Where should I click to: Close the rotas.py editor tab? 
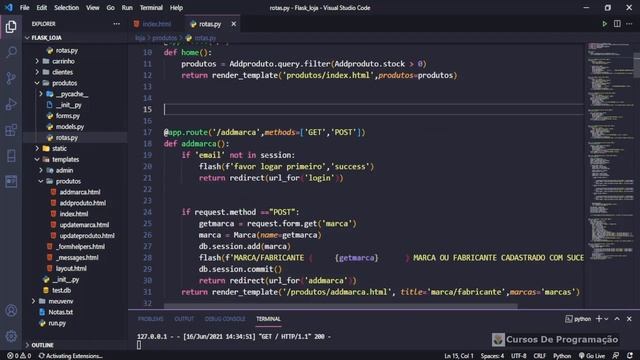pyautogui.click(x=233, y=24)
